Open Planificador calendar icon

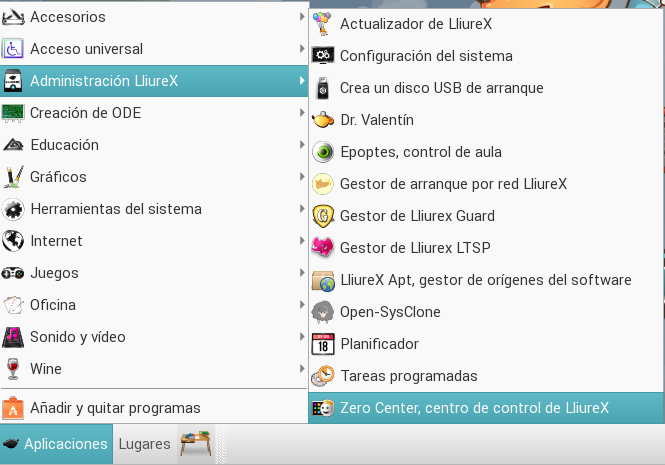pos(323,344)
